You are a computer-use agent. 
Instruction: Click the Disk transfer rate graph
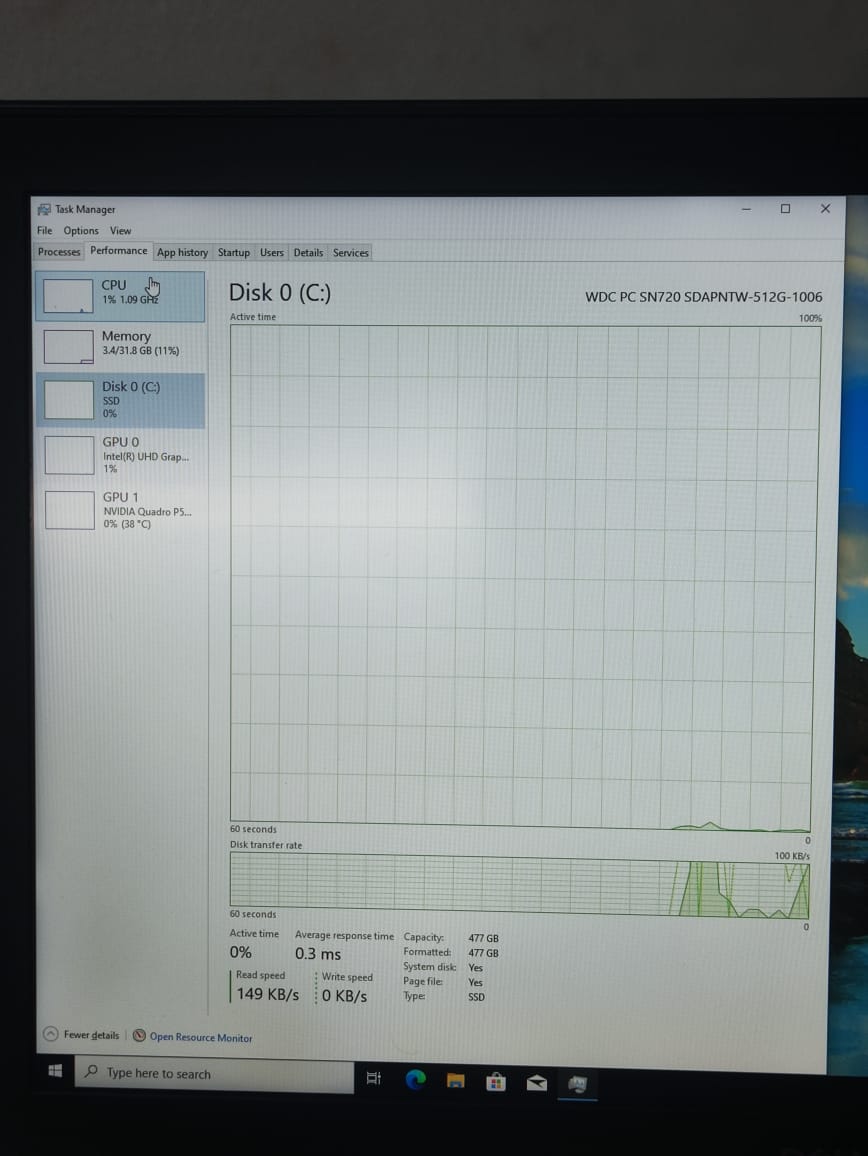pos(520,885)
